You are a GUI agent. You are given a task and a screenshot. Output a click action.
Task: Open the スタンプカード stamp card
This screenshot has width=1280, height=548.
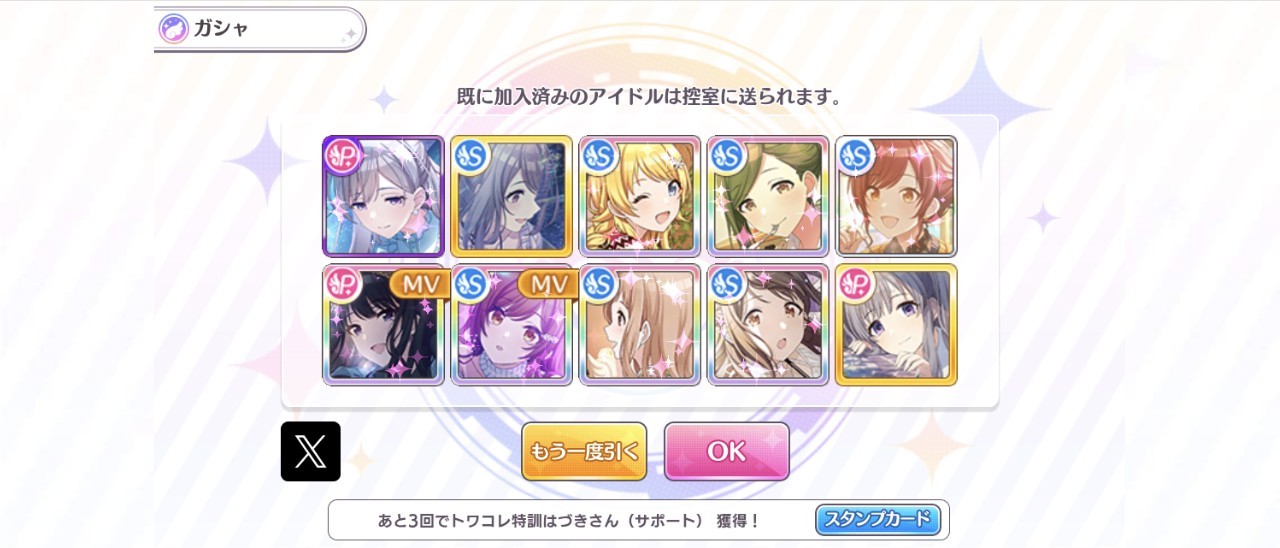[878, 520]
